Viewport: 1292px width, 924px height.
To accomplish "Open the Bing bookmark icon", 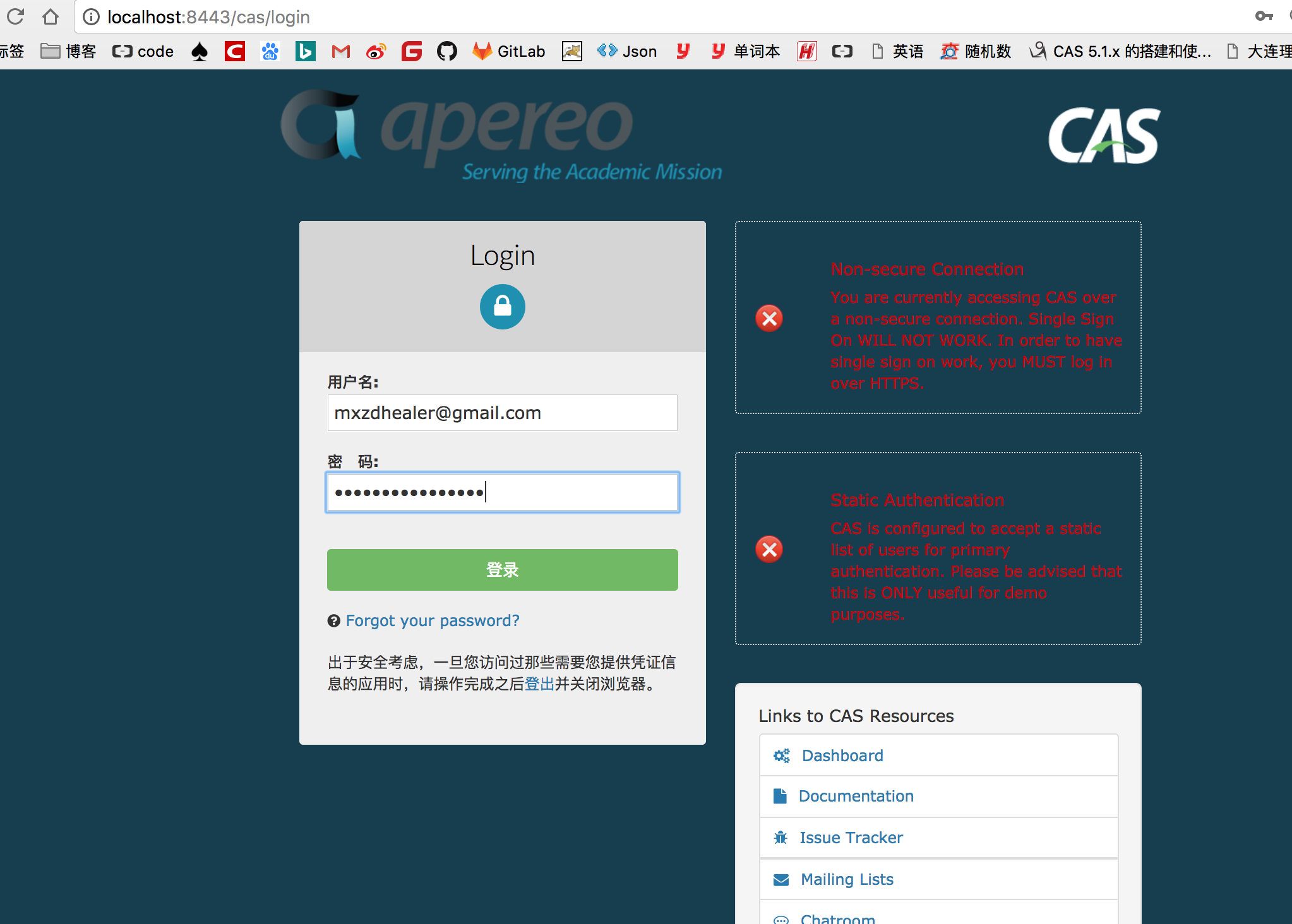I will tap(305, 51).
